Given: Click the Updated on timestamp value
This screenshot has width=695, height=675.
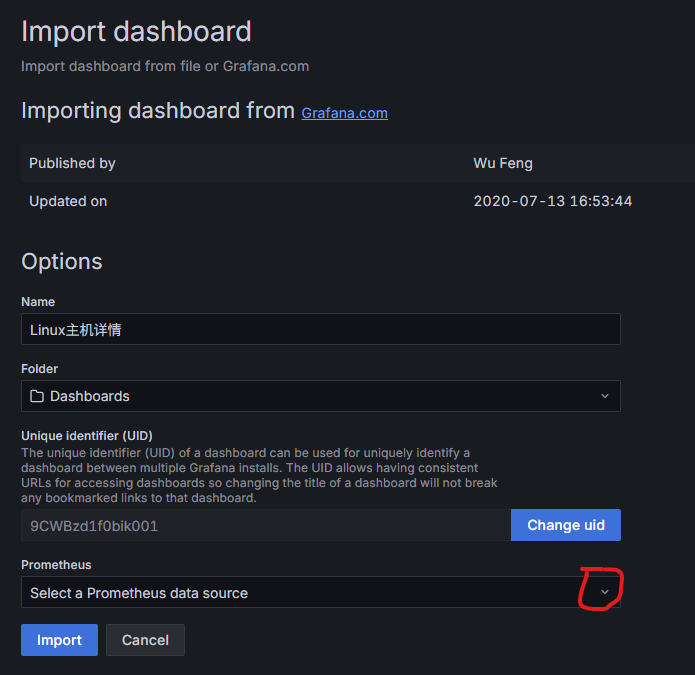Looking at the screenshot, I should (x=552, y=201).
